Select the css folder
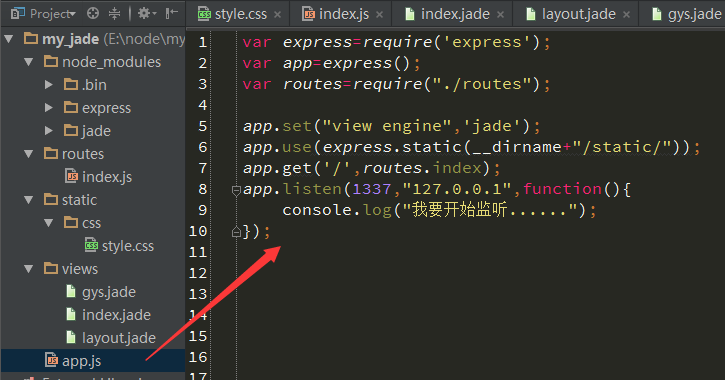The width and height of the screenshot is (725, 380). (91, 223)
